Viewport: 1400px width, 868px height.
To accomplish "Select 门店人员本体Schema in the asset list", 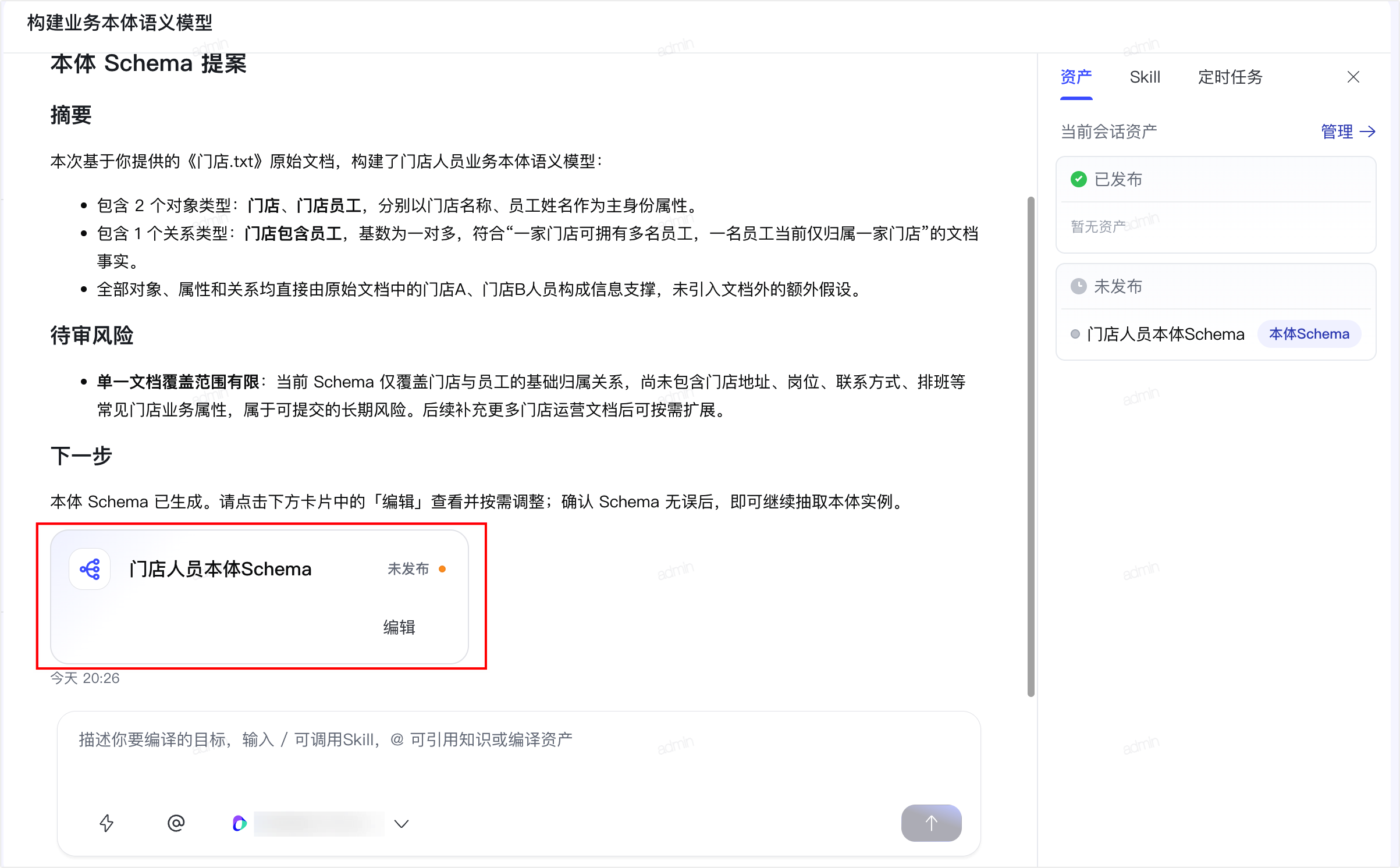I will tap(1166, 335).
